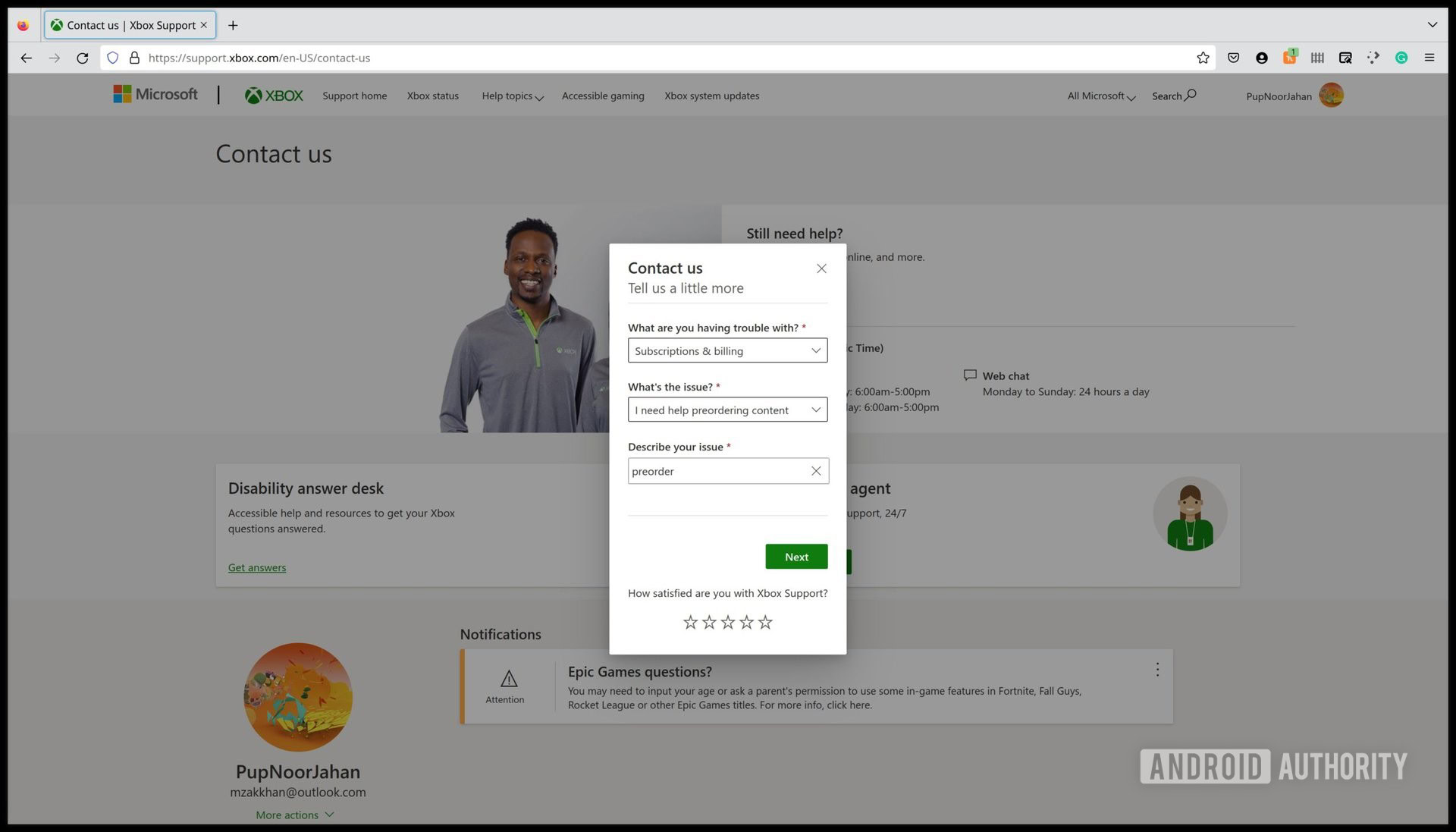Clear the preorder text in Describe your issue
Viewport: 1456px width, 832px height.
(x=815, y=470)
